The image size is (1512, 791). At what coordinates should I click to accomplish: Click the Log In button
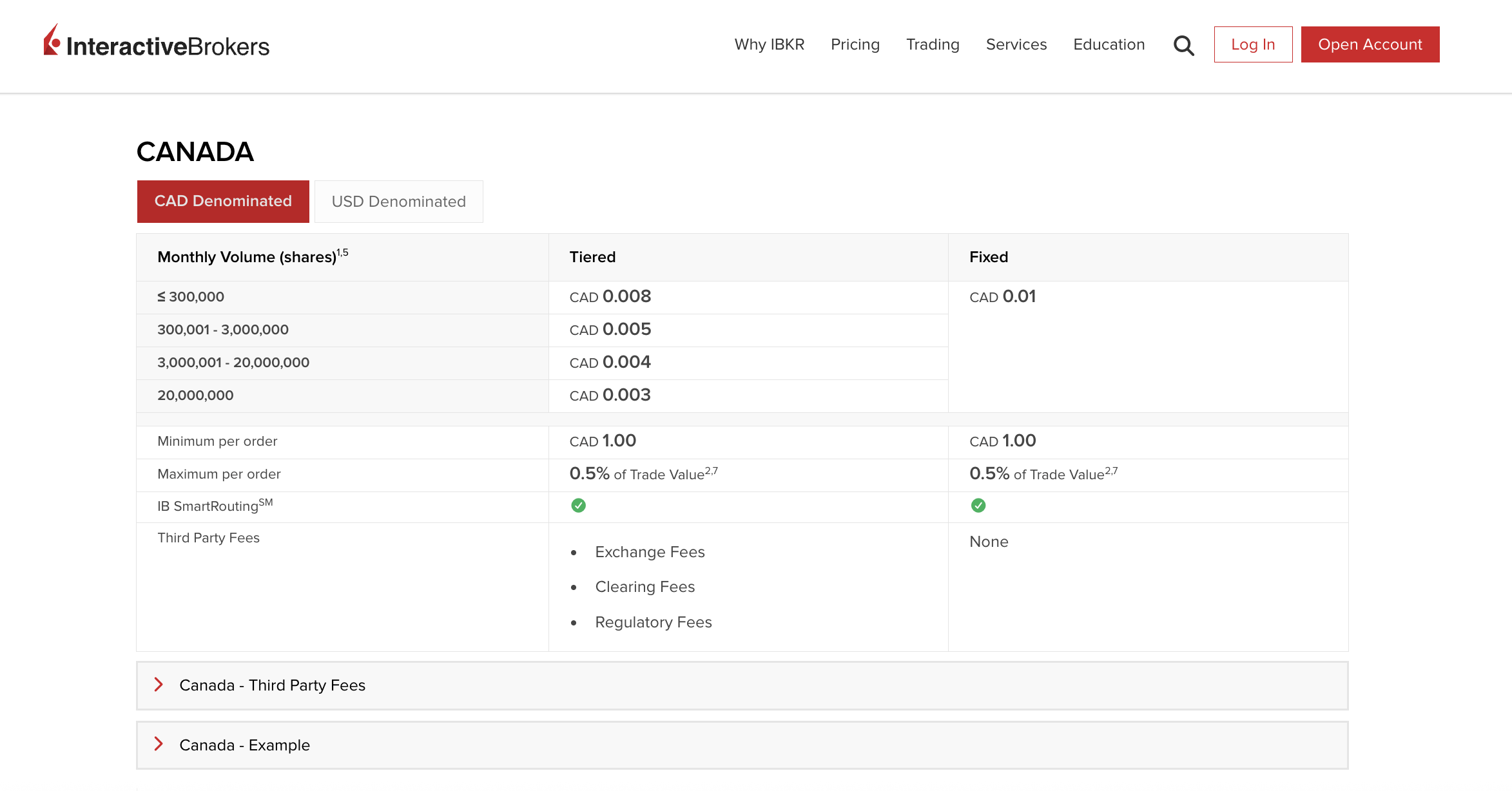coord(1253,44)
